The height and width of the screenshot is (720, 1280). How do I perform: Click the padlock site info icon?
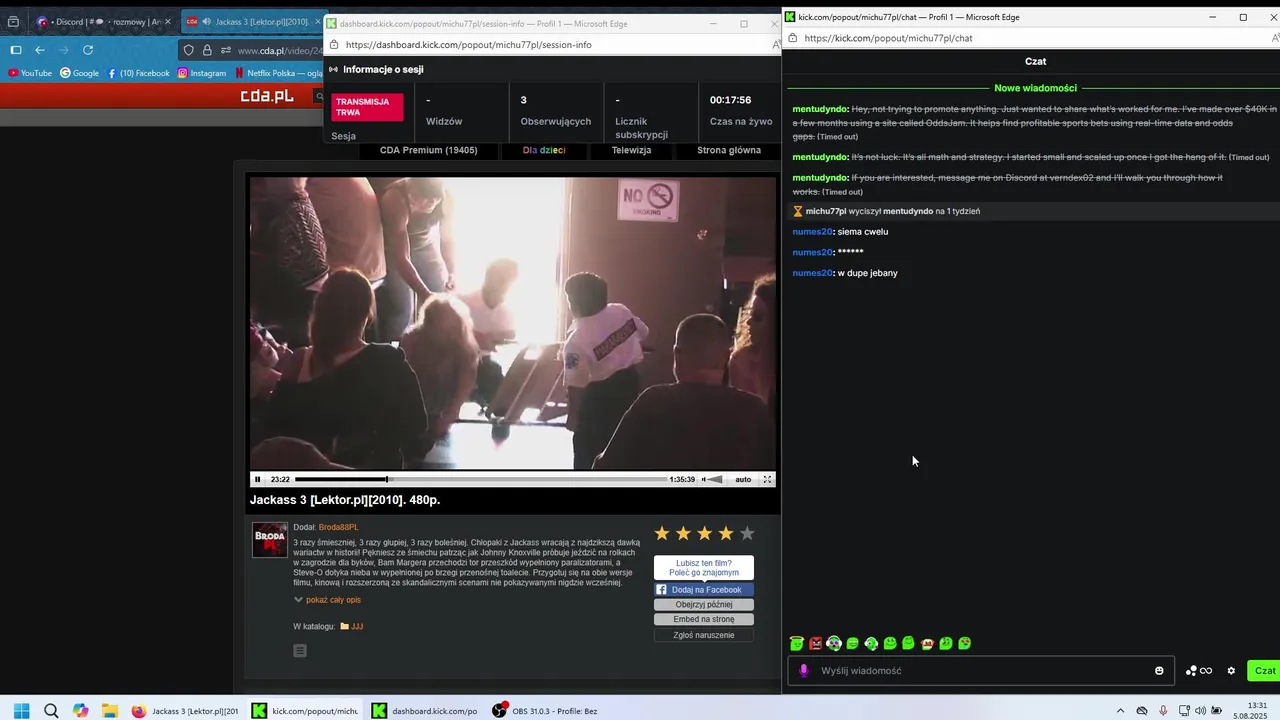click(x=207, y=50)
